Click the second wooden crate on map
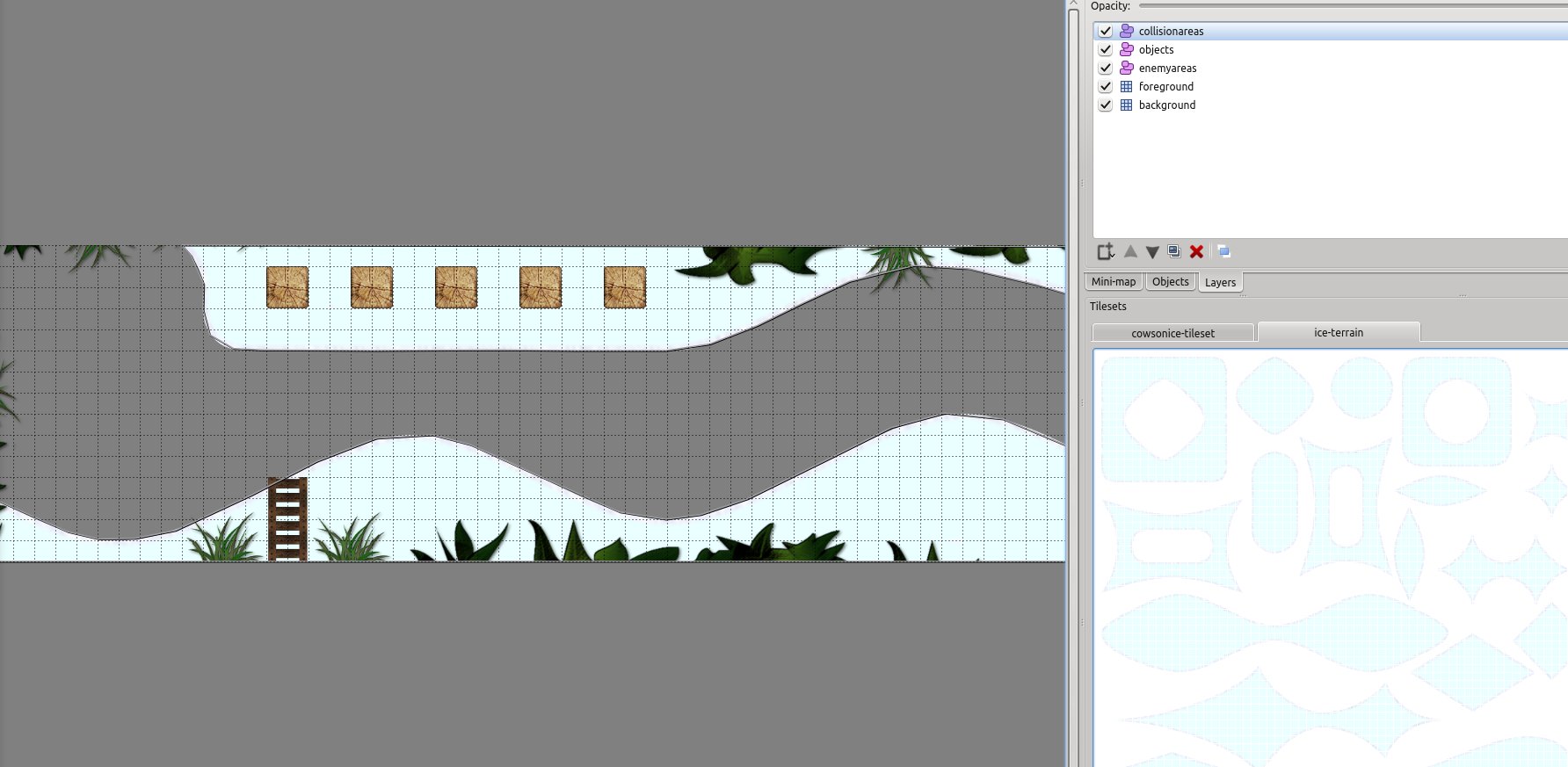The image size is (1568, 767). (372, 287)
